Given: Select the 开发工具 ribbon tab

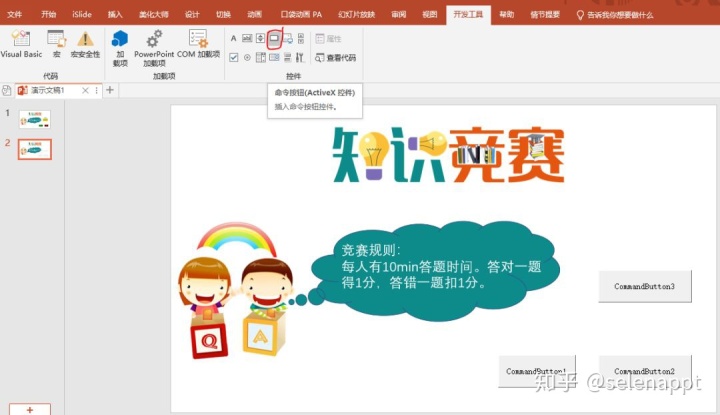Looking at the screenshot, I should click(x=468, y=14).
